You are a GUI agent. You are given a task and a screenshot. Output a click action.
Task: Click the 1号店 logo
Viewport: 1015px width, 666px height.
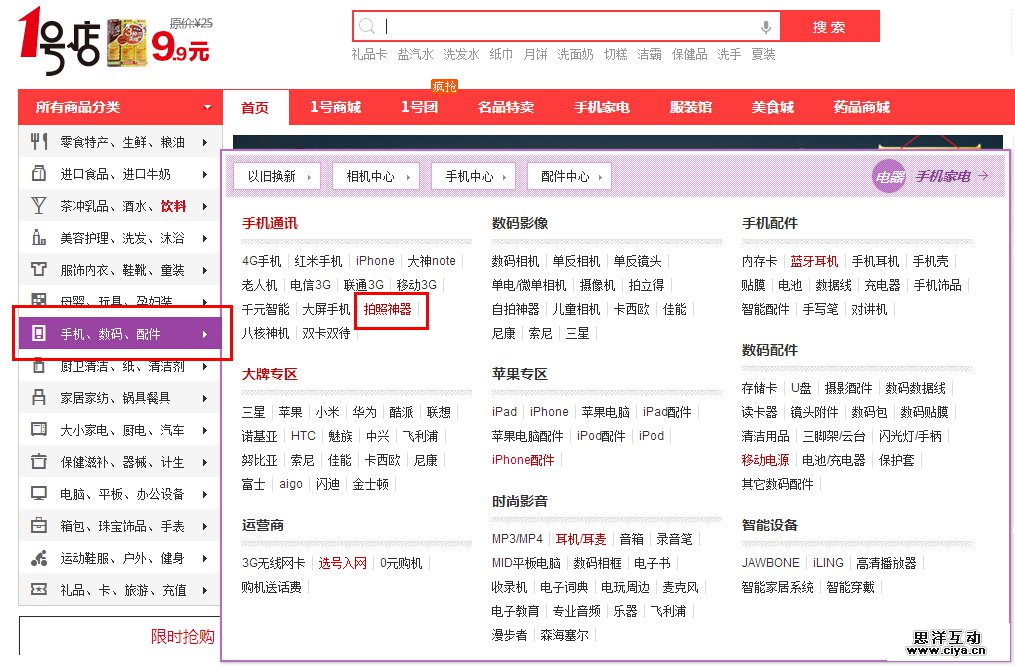(60, 40)
